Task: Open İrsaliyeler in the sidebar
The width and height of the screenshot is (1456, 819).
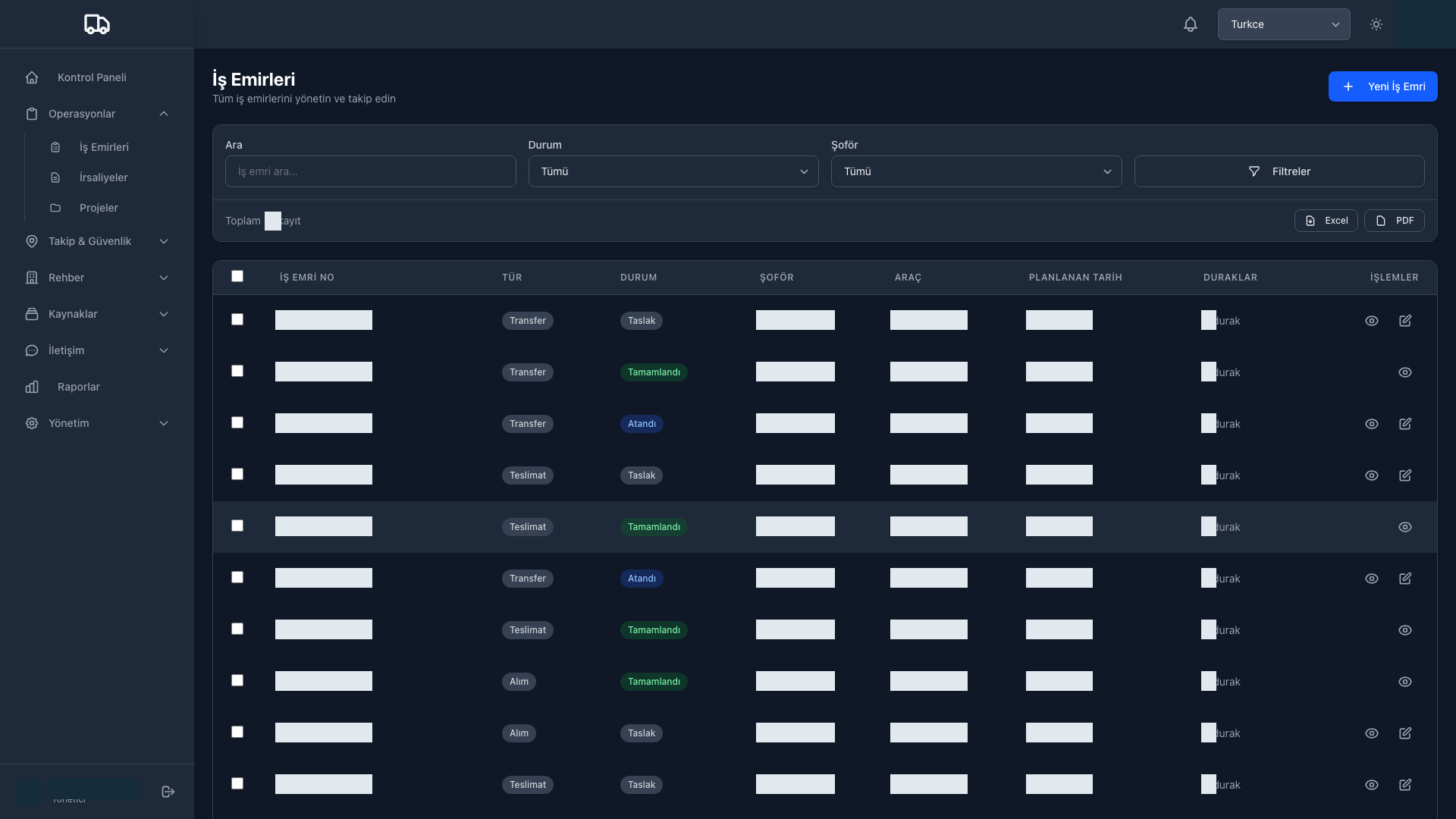Action: click(x=104, y=177)
